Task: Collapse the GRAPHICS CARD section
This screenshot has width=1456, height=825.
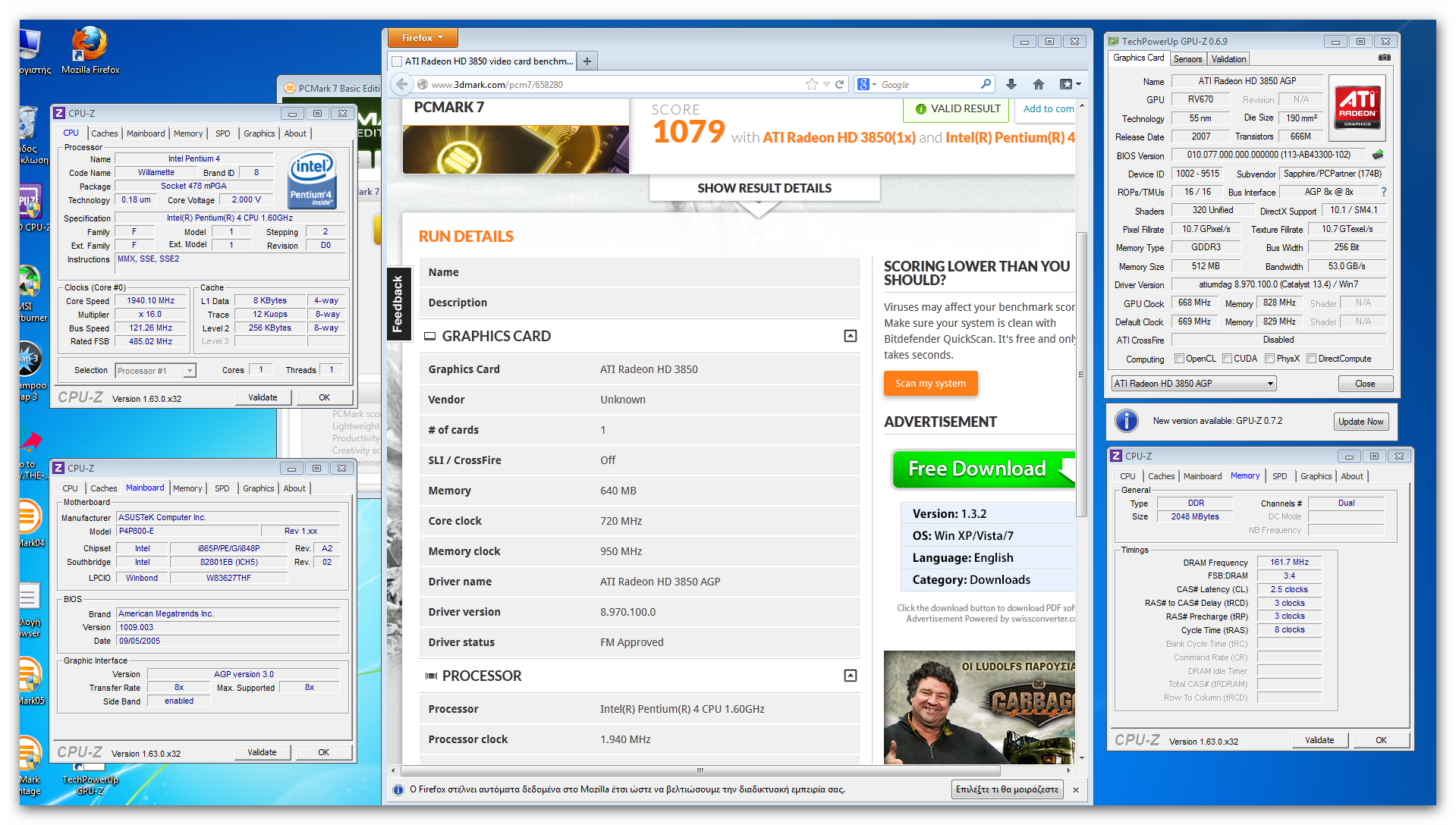Action: click(851, 336)
